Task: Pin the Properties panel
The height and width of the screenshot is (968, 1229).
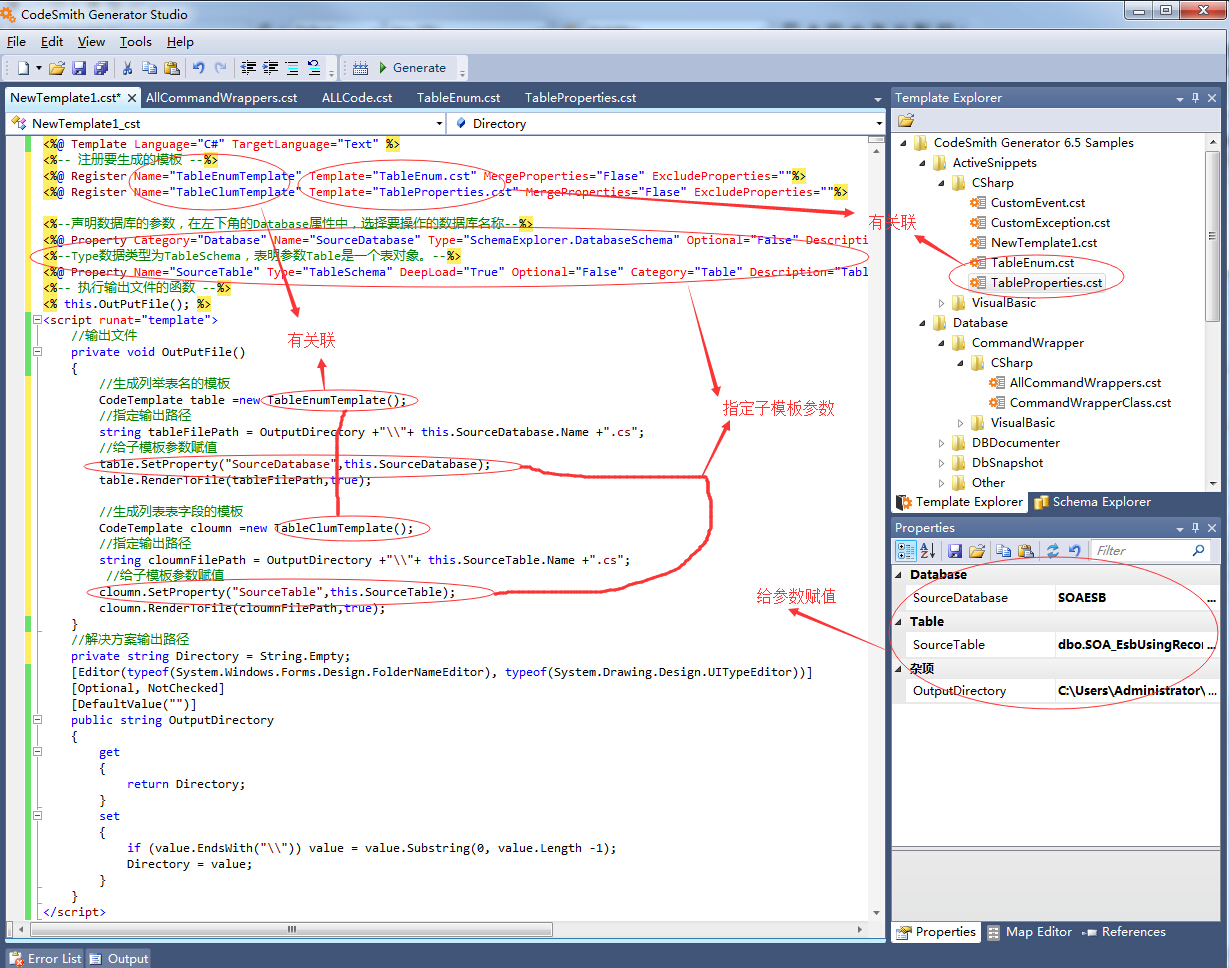Action: coord(1196,528)
